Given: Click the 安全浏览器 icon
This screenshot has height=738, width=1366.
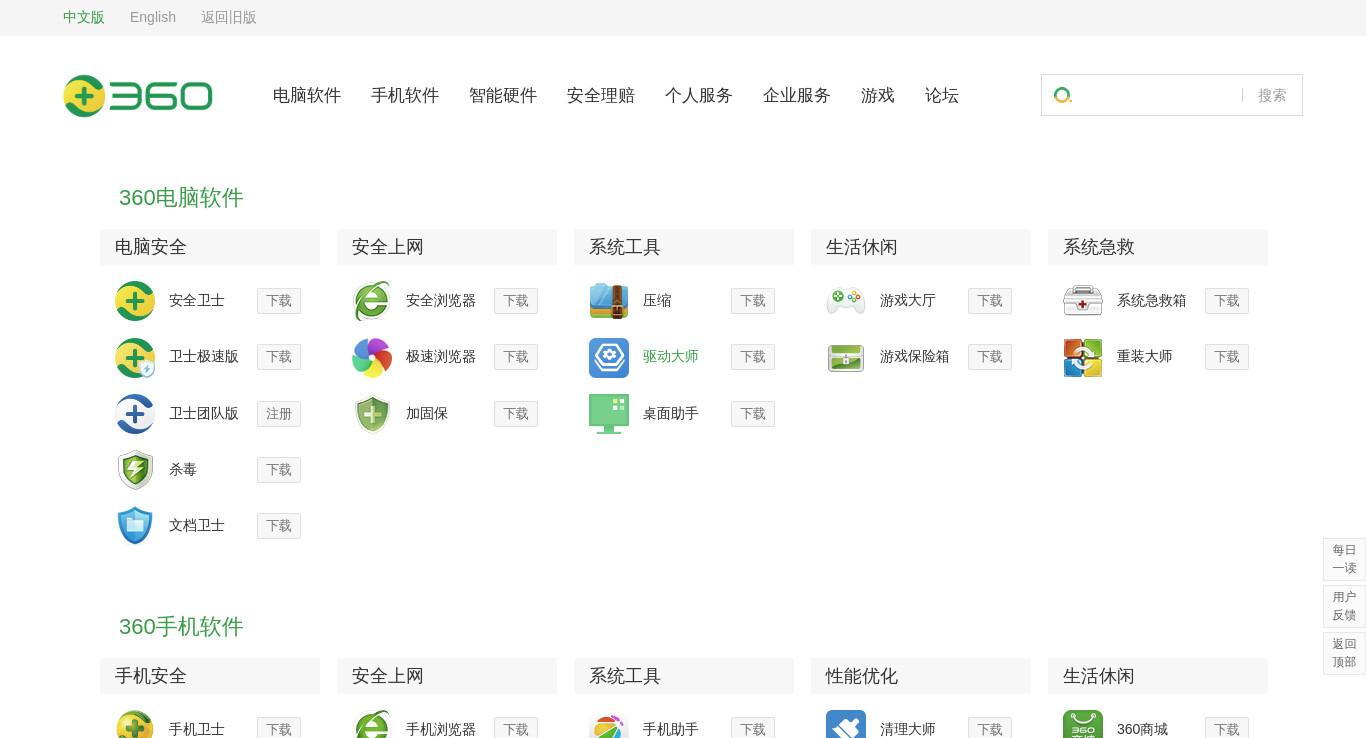Looking at the screenshot, I should point(372,301).
